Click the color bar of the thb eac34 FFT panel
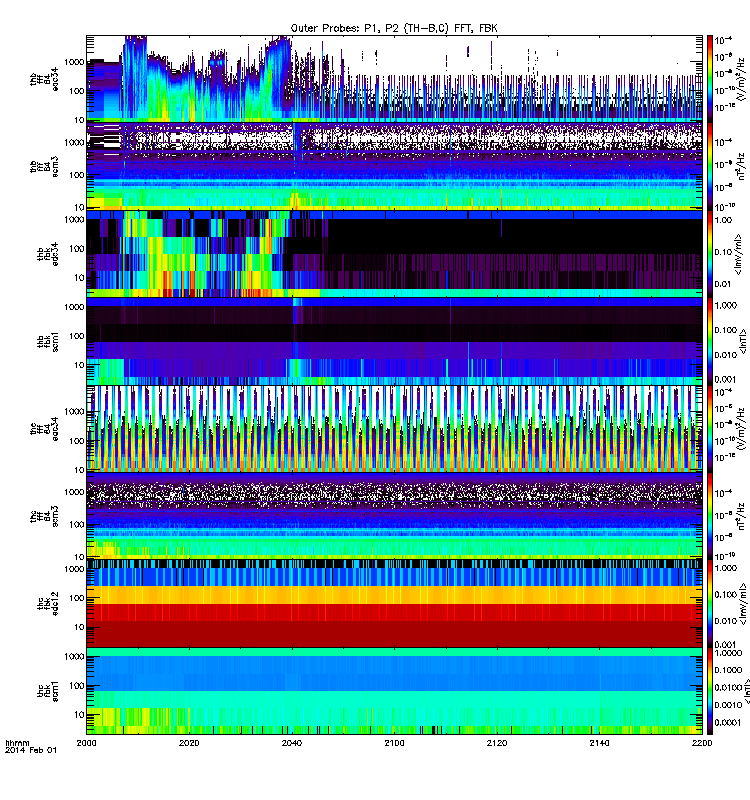This screenshot has height=800, width=750. coord(709,78)
